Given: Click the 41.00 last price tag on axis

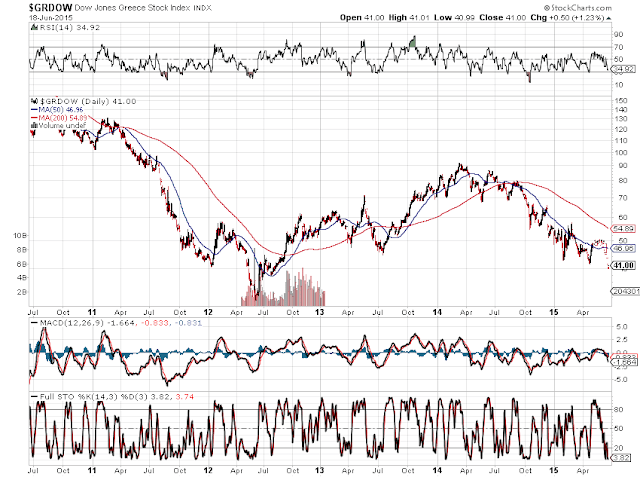Looking at the screenshot, I should [624, 266].
